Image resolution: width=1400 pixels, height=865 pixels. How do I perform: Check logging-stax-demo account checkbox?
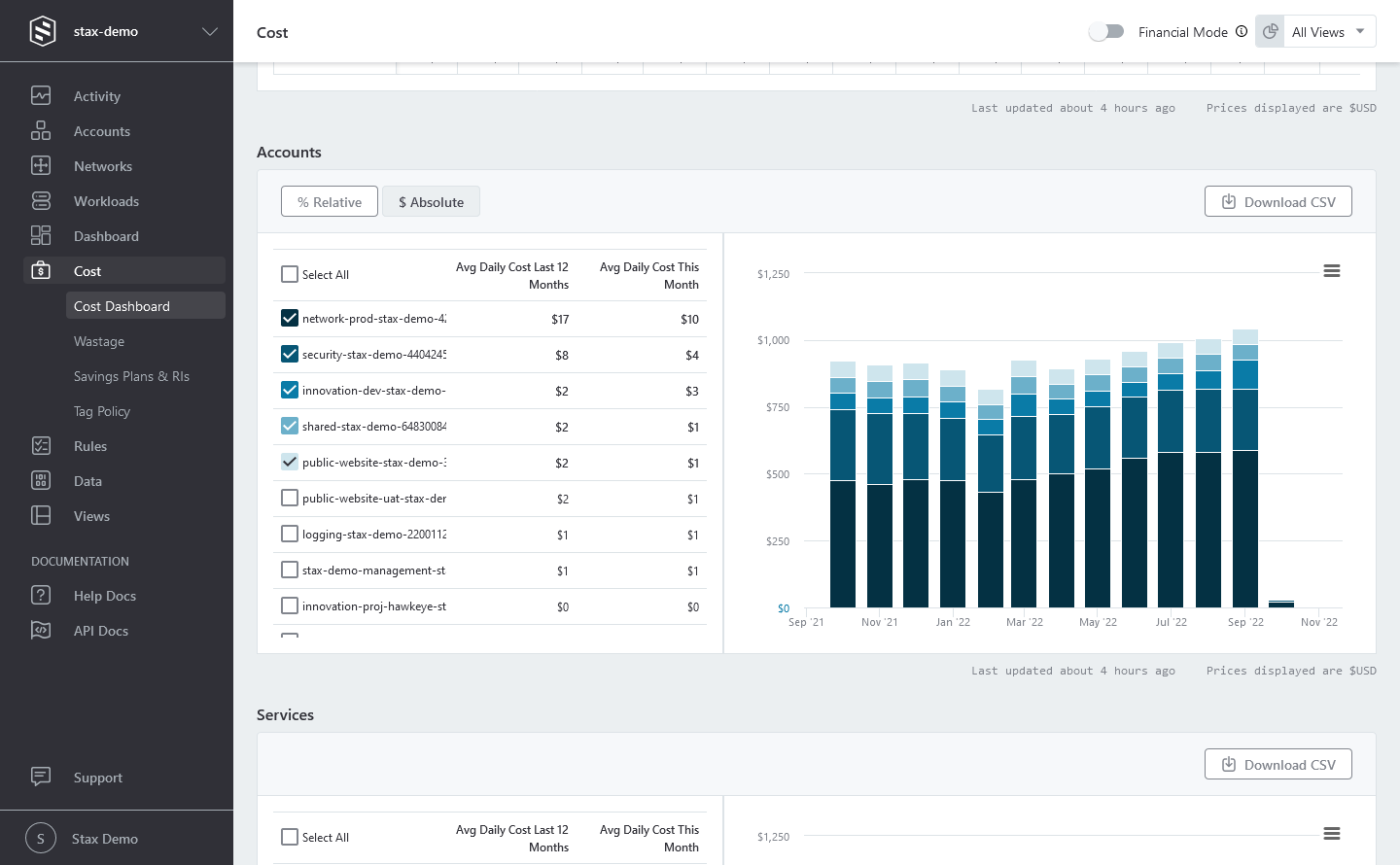point(290,534)
